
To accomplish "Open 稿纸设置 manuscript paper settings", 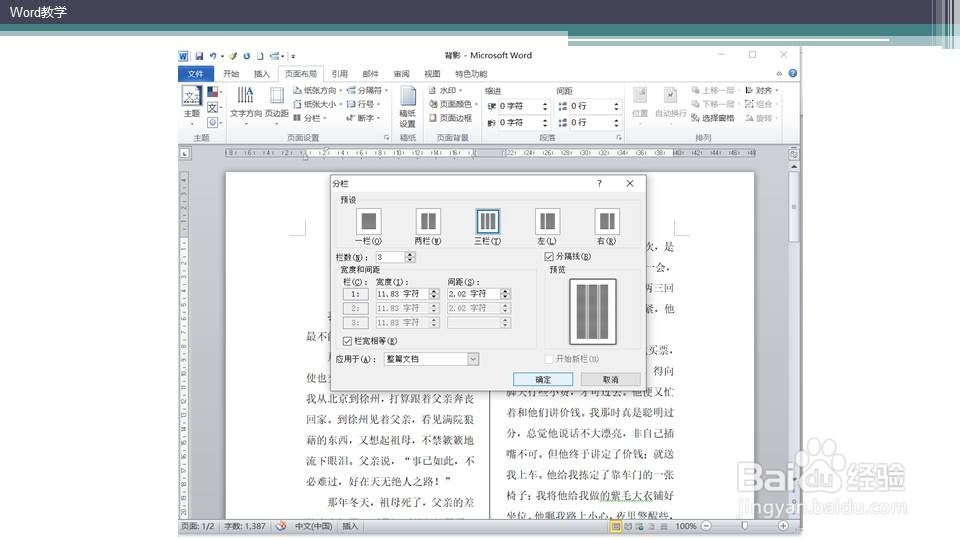I will click(408, 107).
